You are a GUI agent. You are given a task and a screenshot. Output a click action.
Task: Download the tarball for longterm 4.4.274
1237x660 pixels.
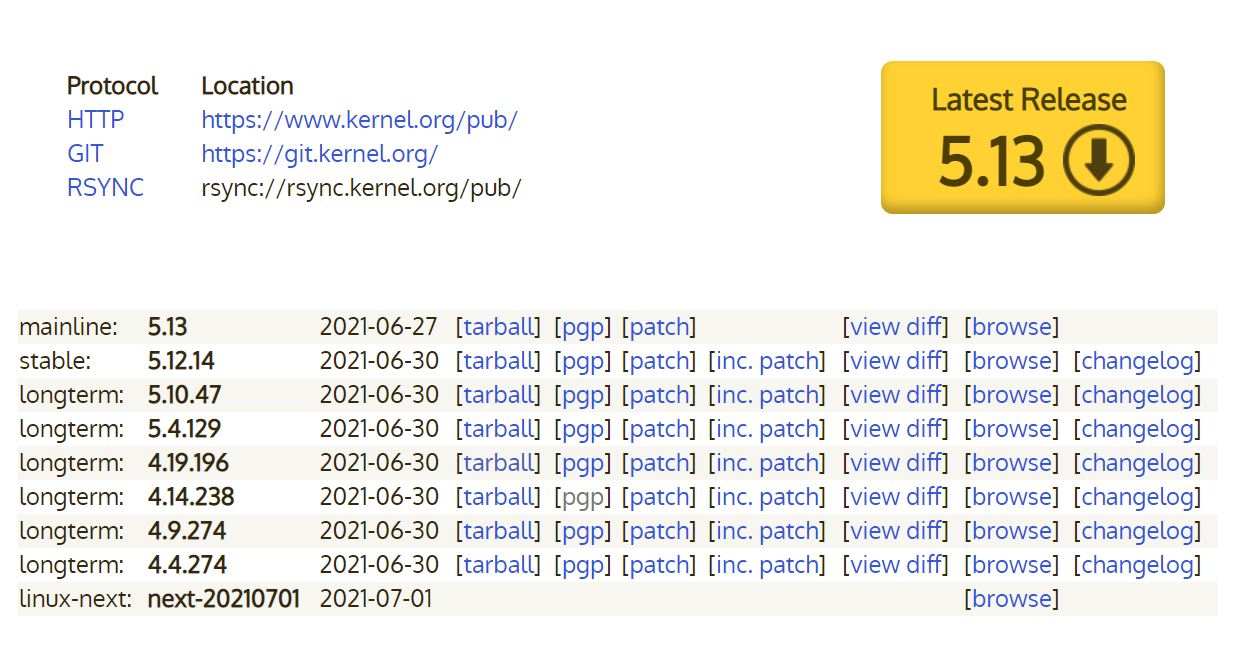coord(498,565)
